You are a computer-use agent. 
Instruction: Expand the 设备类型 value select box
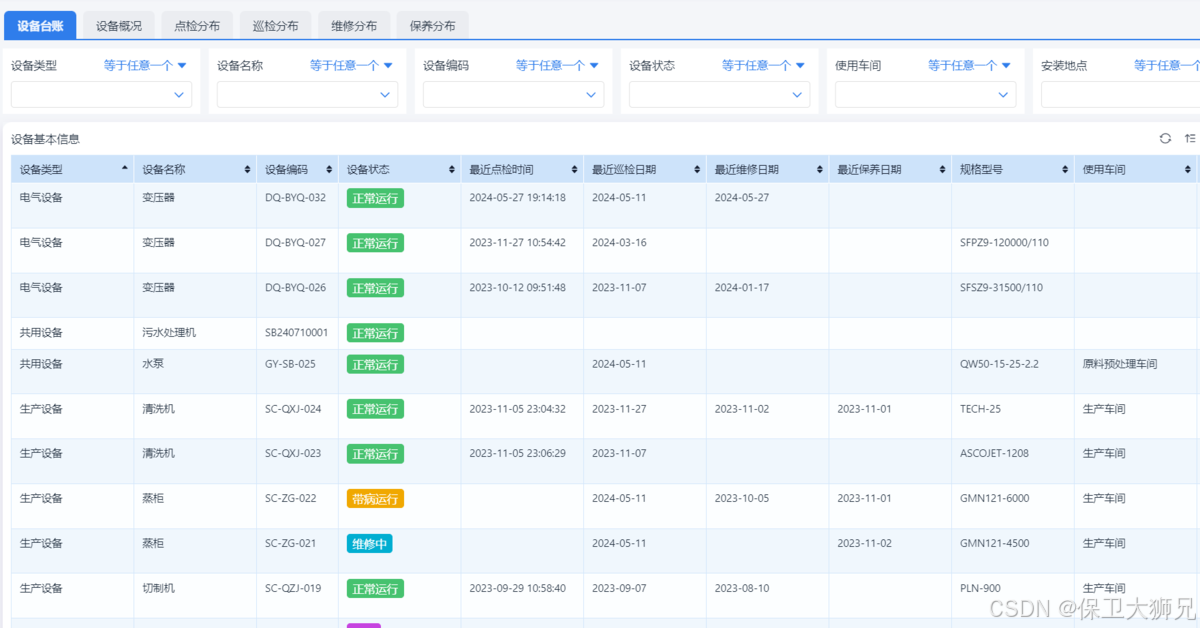pos(101,95)
